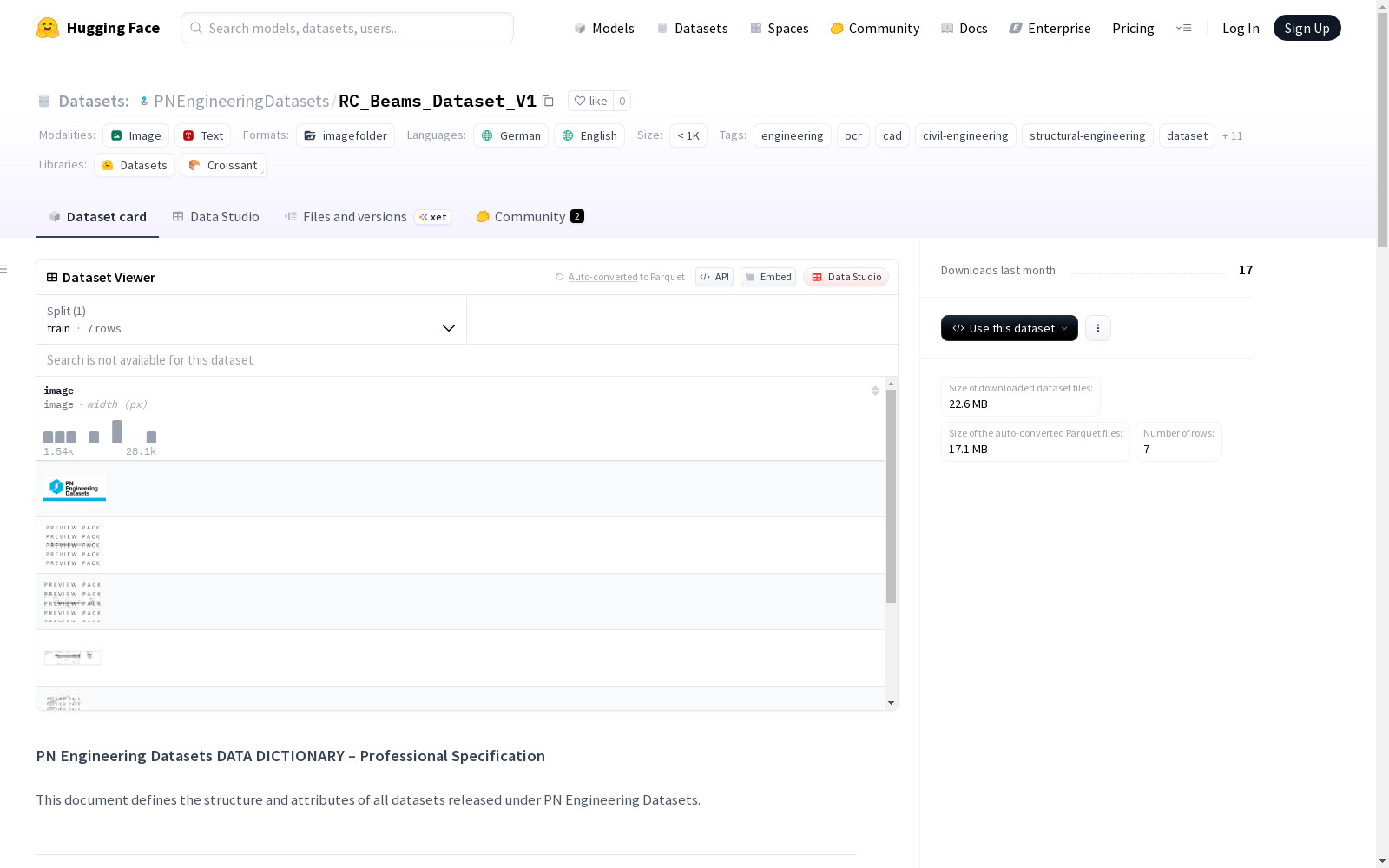Image resolution: width=1389 pixels, height=868 pixels.
Task: Open the Community navbar item
Action: click(x=875, y=28)
